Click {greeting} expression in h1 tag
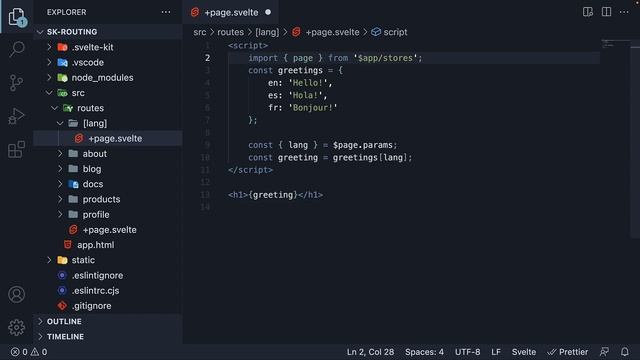The width and height of the screenshot is (640, 360). [x=273, y=195]
